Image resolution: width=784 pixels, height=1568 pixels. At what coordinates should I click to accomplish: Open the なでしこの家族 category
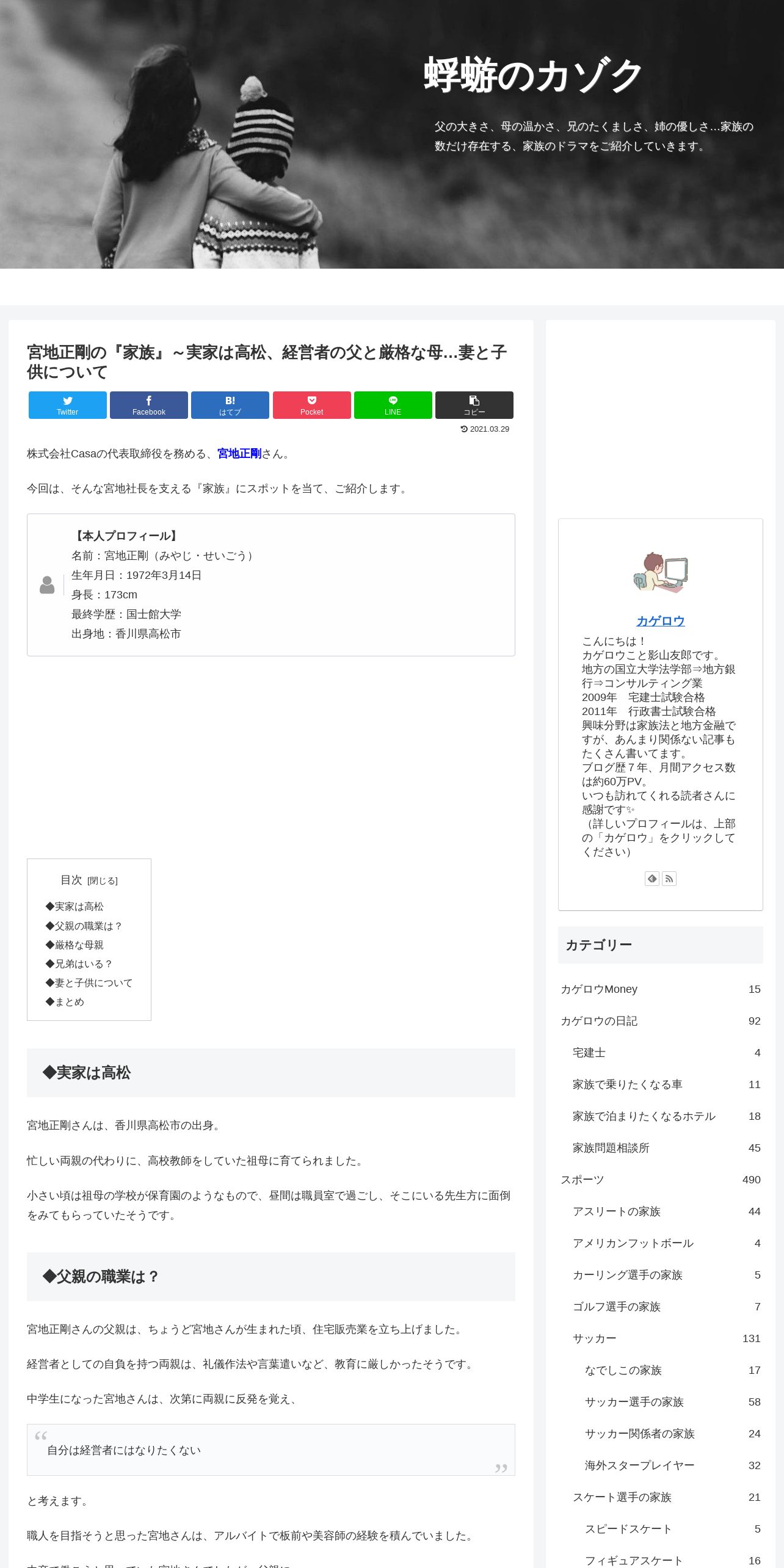pos(673,1370)
